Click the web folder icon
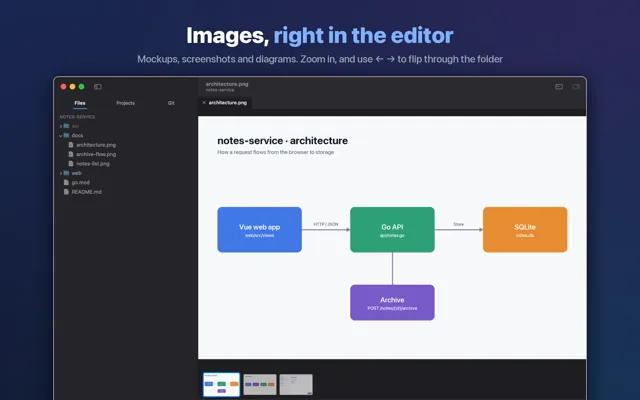 tap(66, 173)
